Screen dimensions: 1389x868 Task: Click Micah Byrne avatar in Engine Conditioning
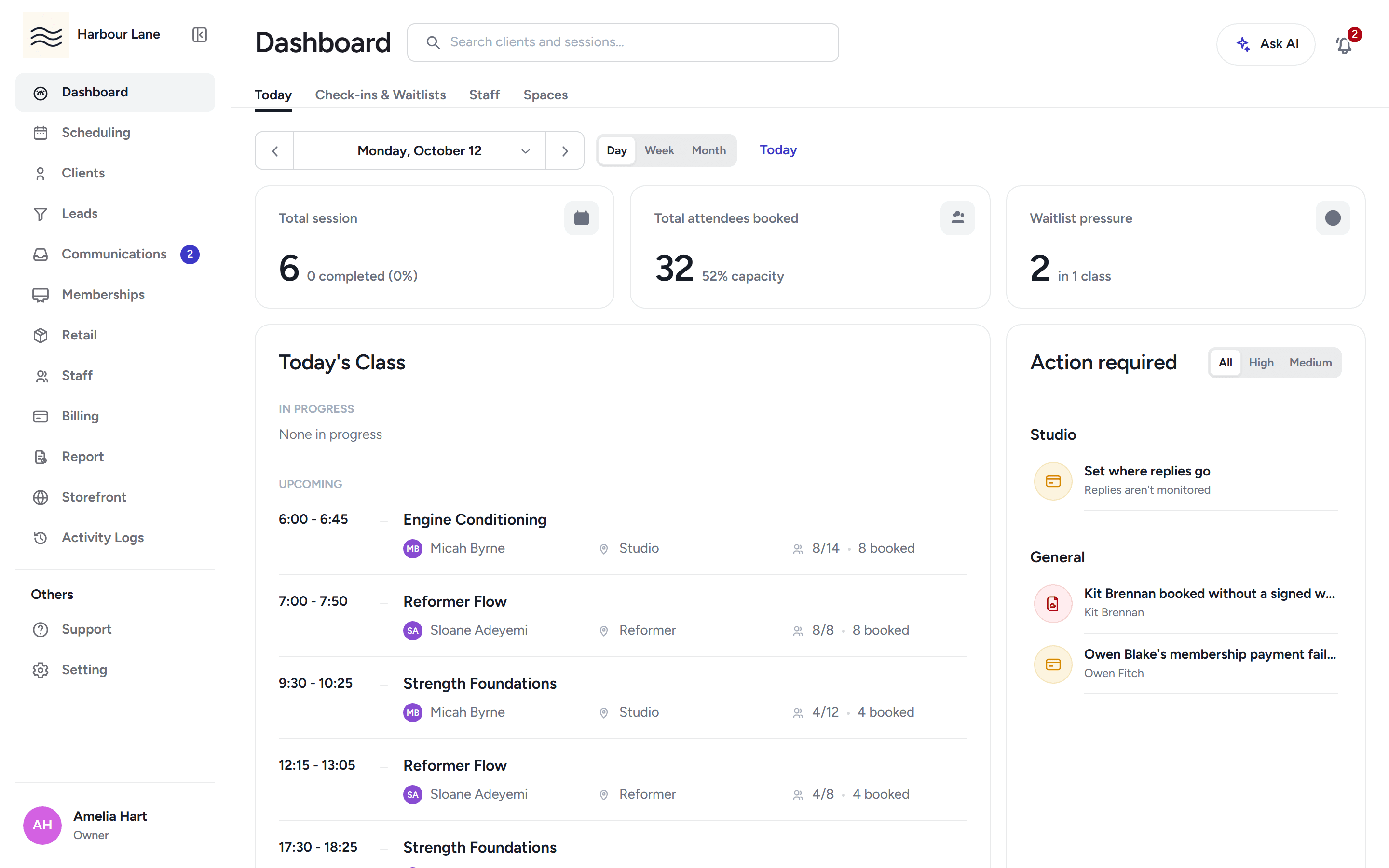413,549
